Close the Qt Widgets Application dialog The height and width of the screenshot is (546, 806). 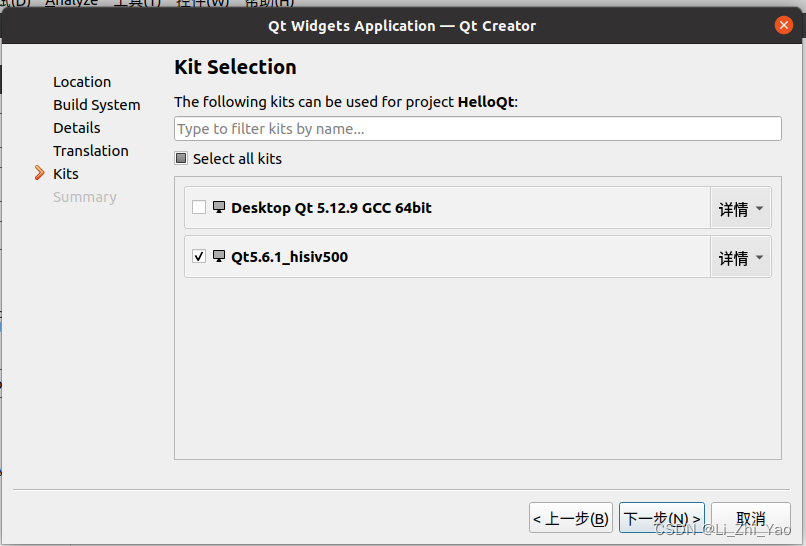point(782,25)
